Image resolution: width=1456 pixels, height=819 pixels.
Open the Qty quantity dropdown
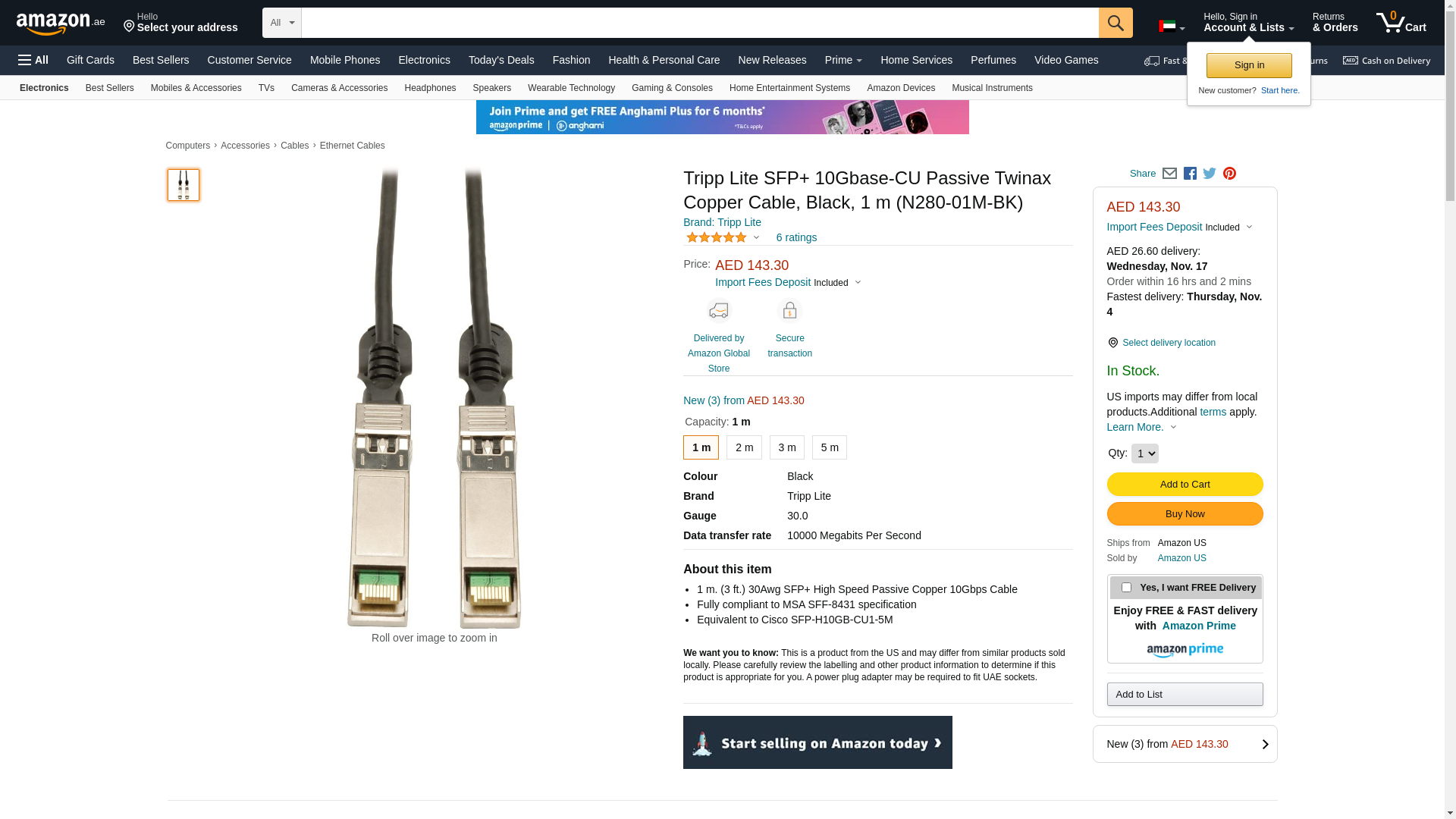(x=1144, y=453)
